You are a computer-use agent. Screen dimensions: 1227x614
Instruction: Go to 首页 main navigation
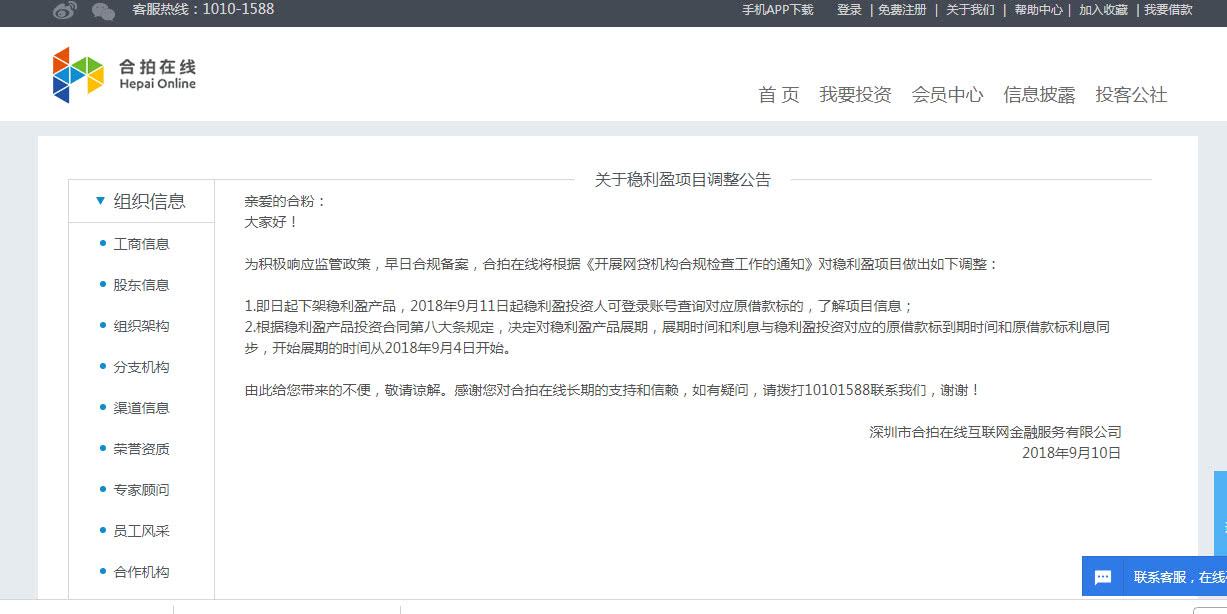click(x=779, y=95)
